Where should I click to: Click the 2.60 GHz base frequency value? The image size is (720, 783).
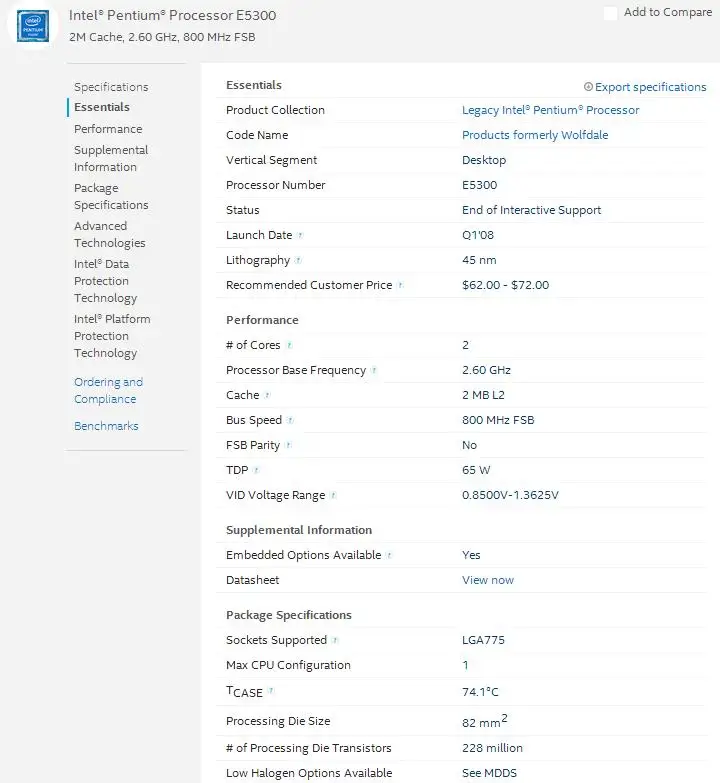(x=486, y=370)
